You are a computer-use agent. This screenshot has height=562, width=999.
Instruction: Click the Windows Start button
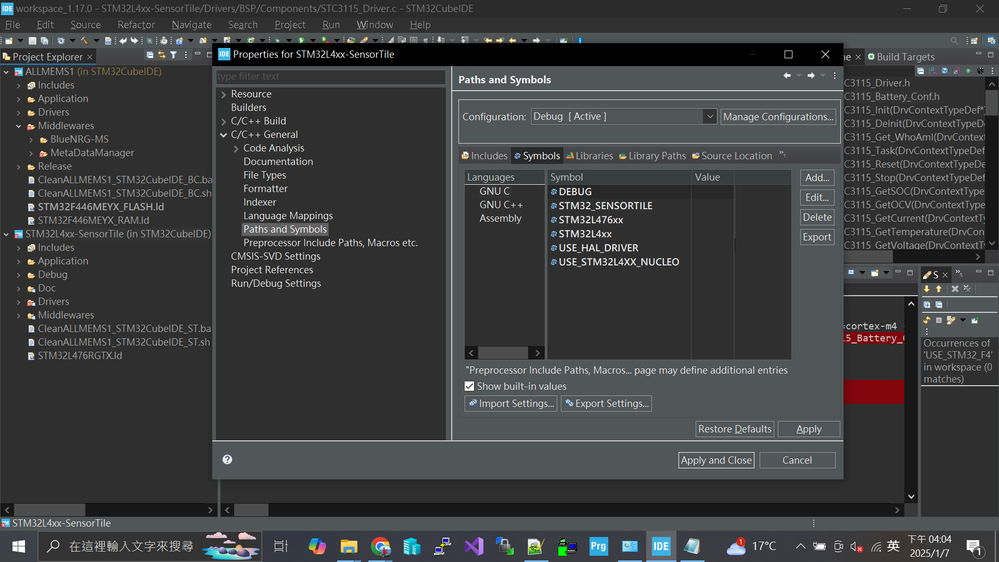(18, 546)
